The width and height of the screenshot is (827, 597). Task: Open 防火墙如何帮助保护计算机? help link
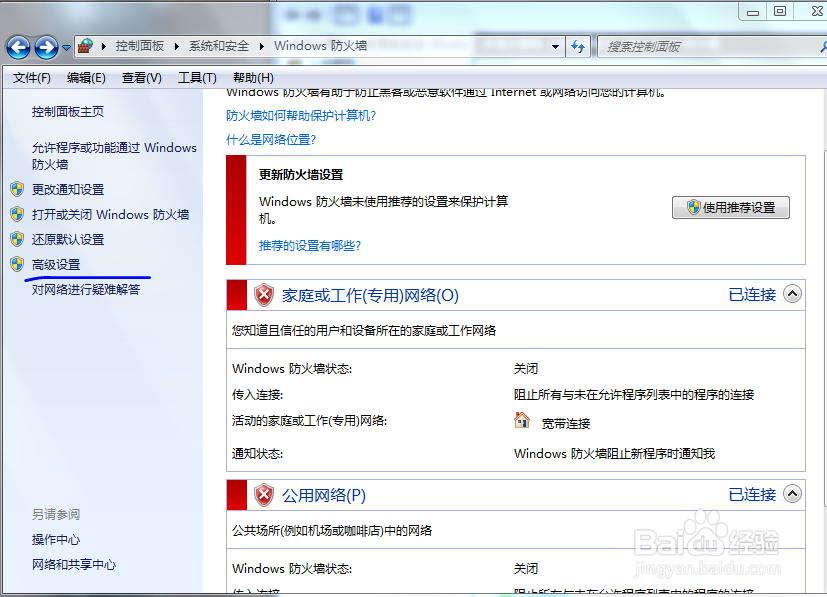click(301, 115)
